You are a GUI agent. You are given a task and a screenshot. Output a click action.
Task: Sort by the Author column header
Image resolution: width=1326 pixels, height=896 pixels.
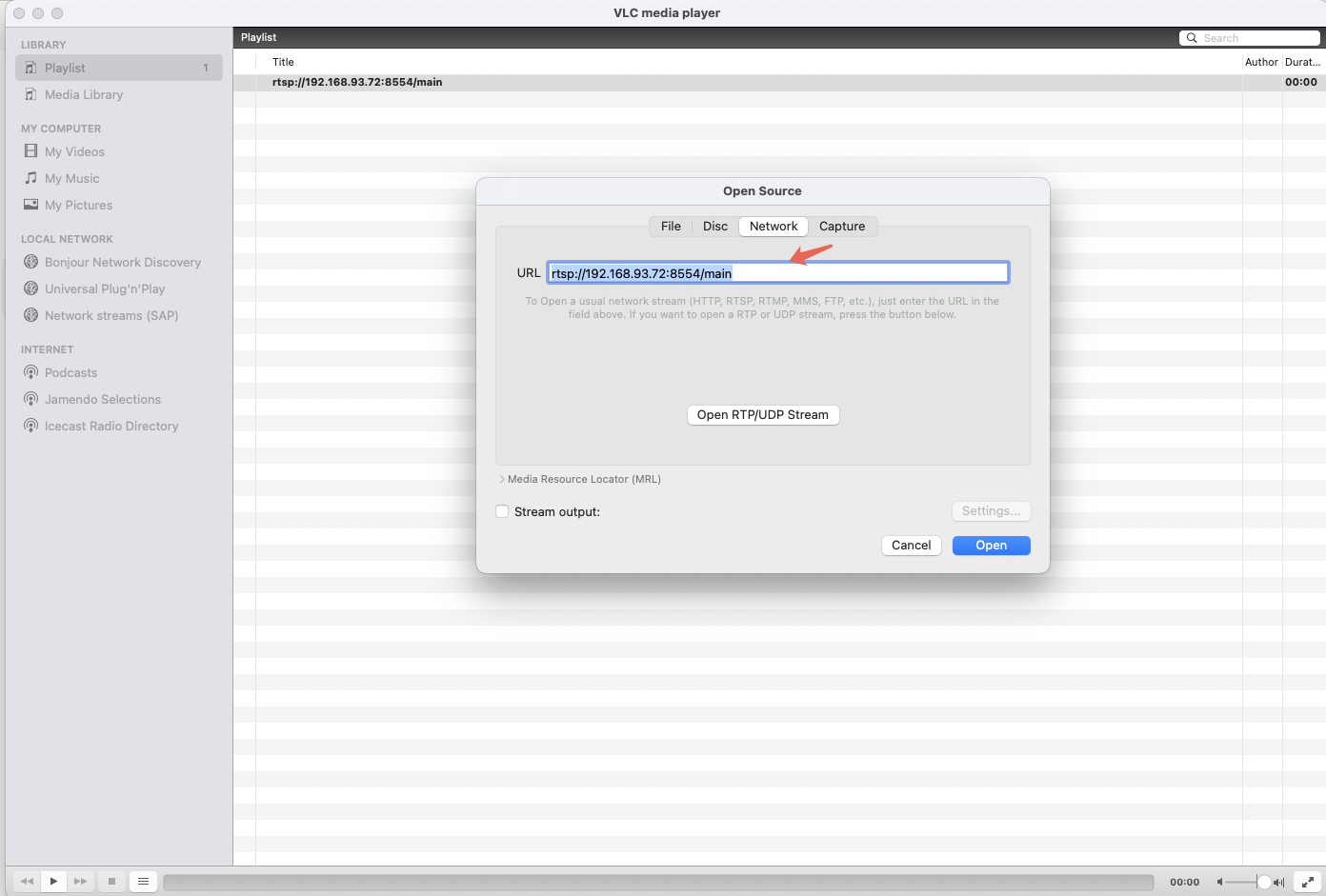coord(1261,62)
